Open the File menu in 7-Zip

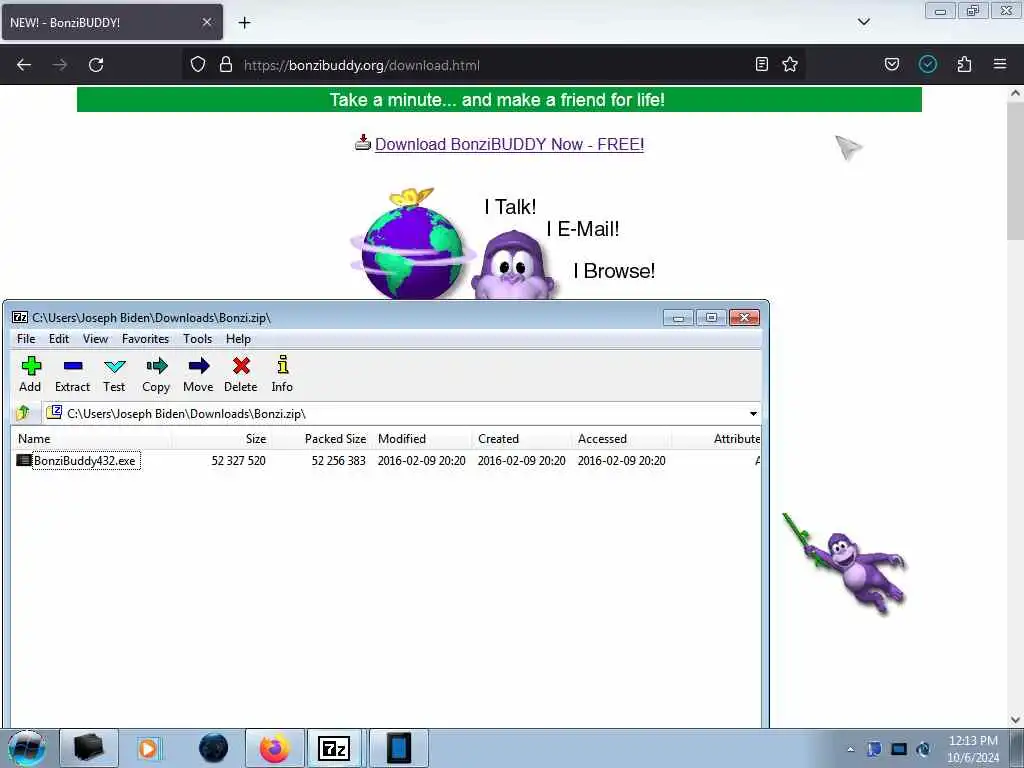[x=26, y=338]
